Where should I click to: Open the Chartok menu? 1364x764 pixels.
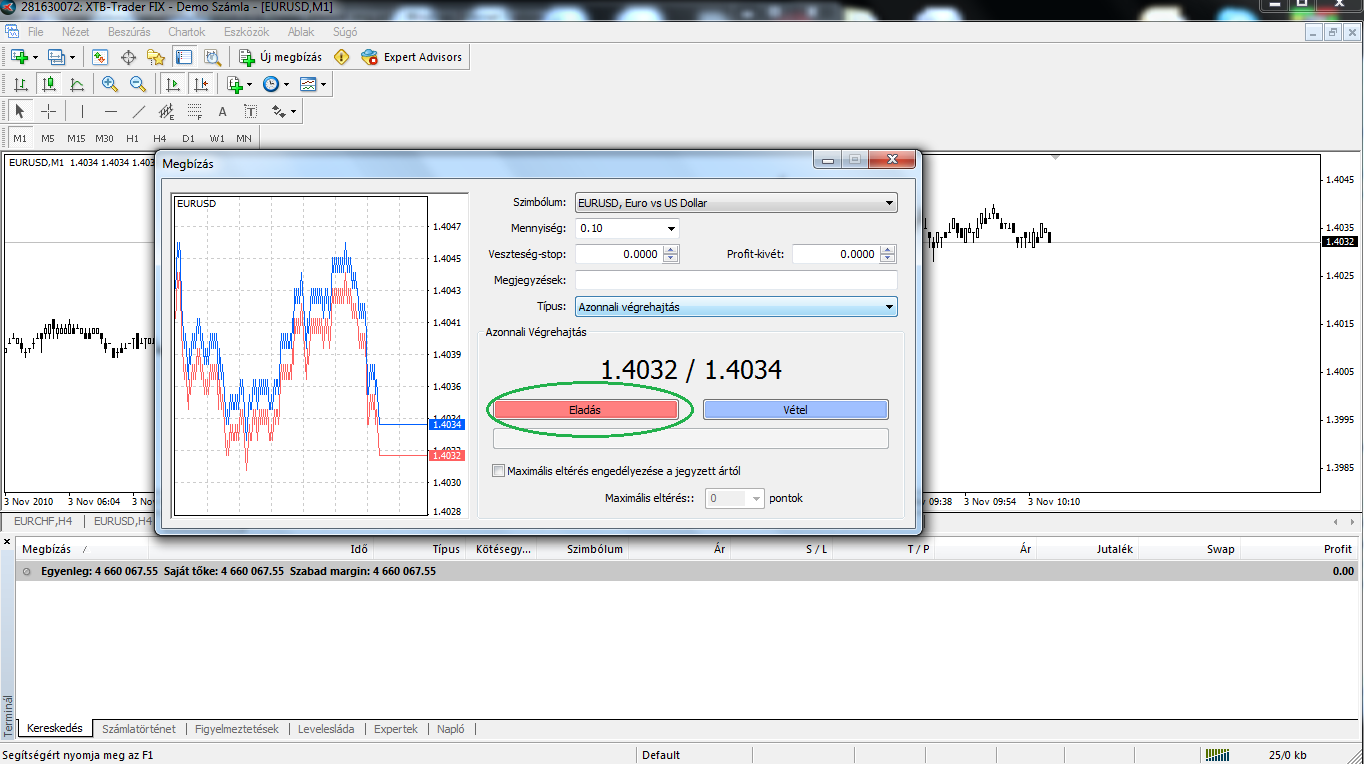click(186, 32)
